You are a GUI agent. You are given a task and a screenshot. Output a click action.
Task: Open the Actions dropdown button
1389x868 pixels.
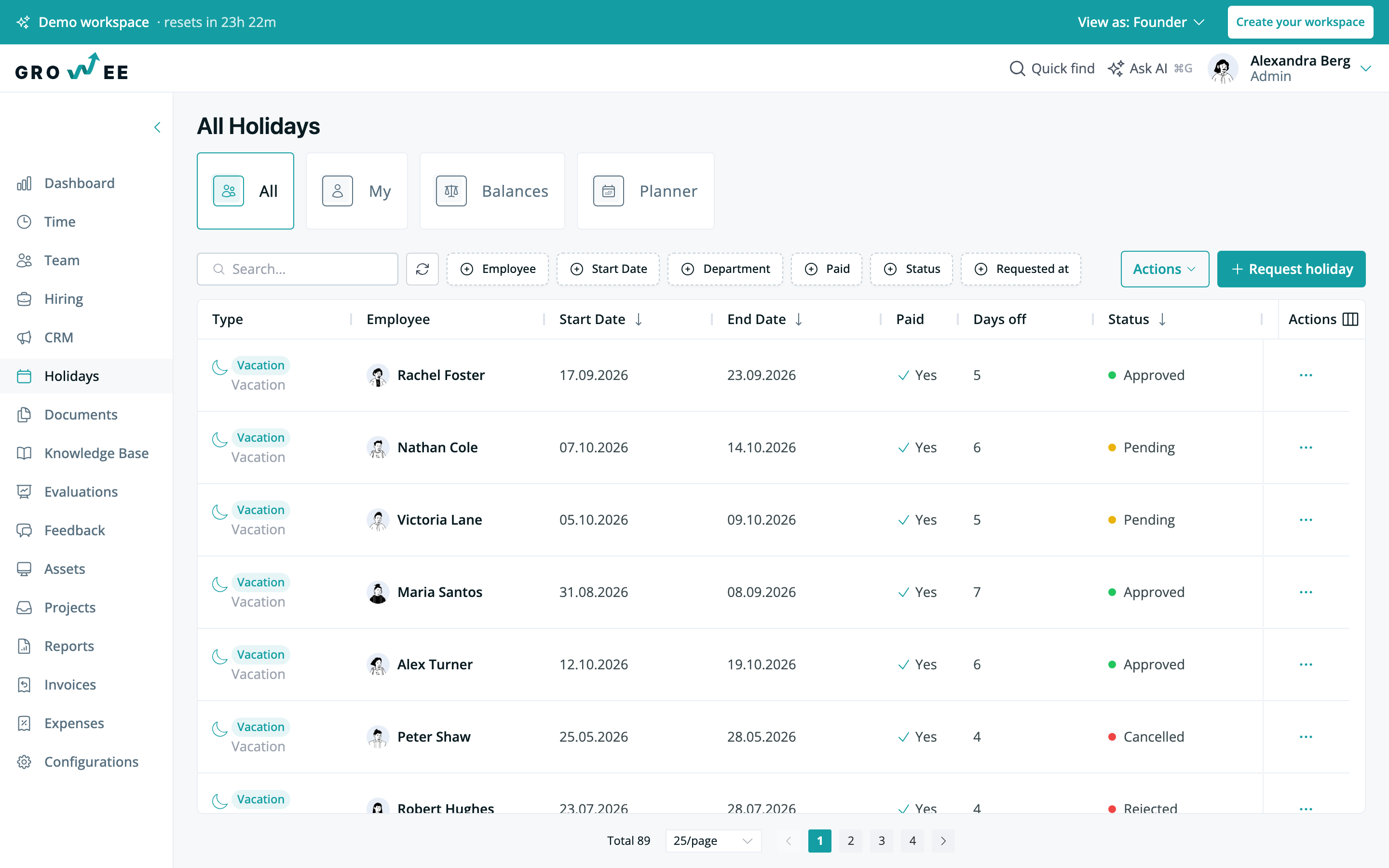[1165, 269]
